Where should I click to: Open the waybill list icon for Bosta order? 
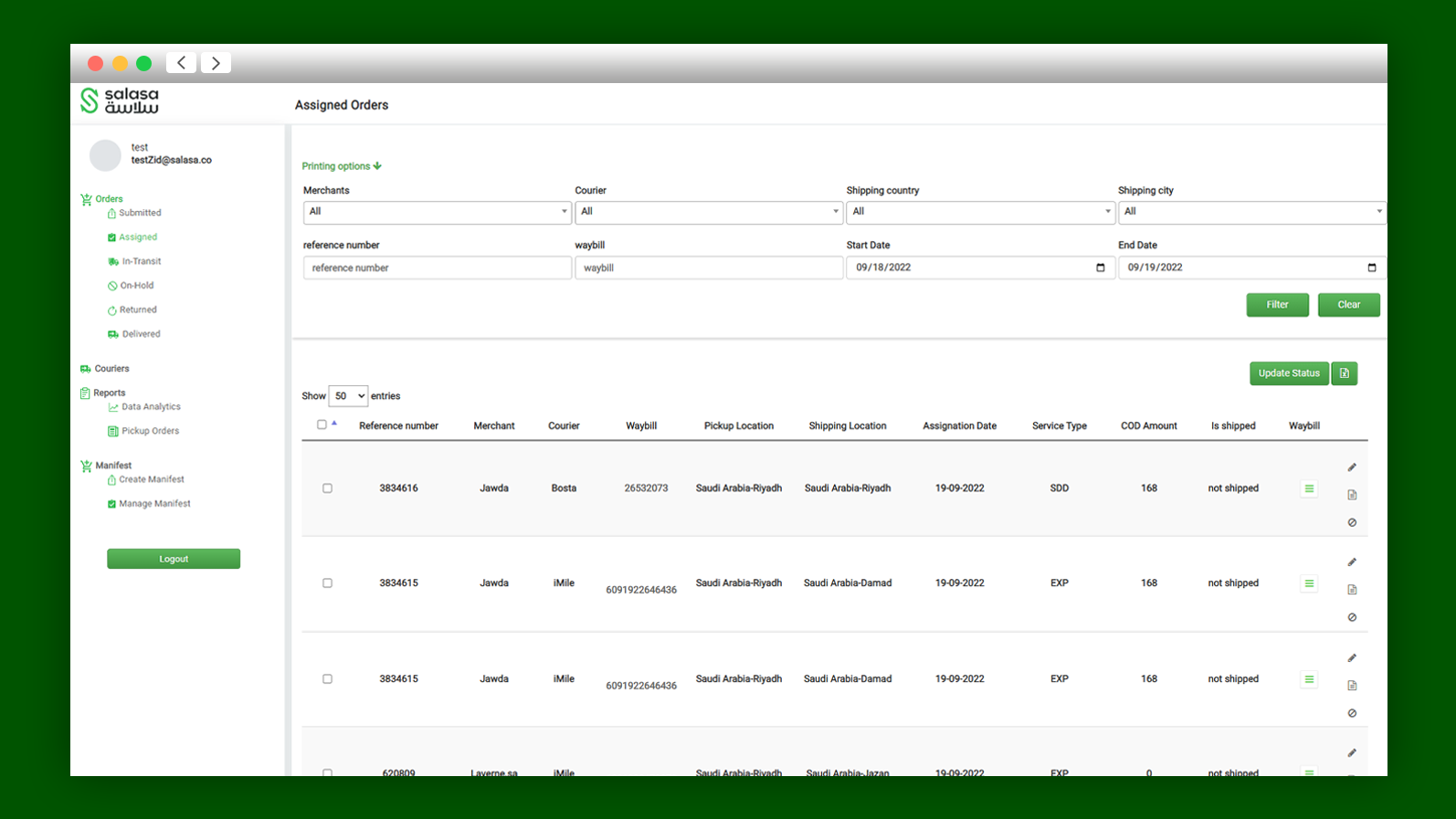[1309, 488]
